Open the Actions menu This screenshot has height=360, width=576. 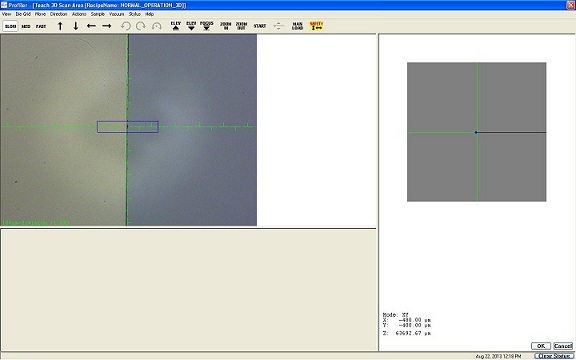79,14
